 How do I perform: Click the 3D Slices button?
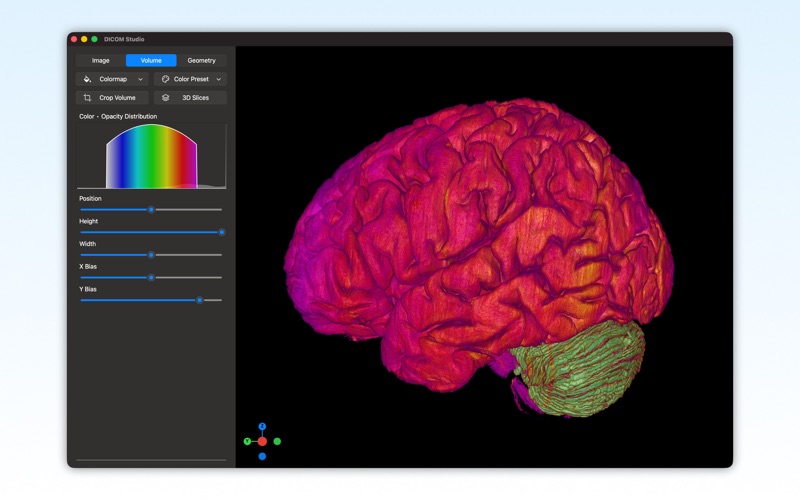[x=190, y=97]
